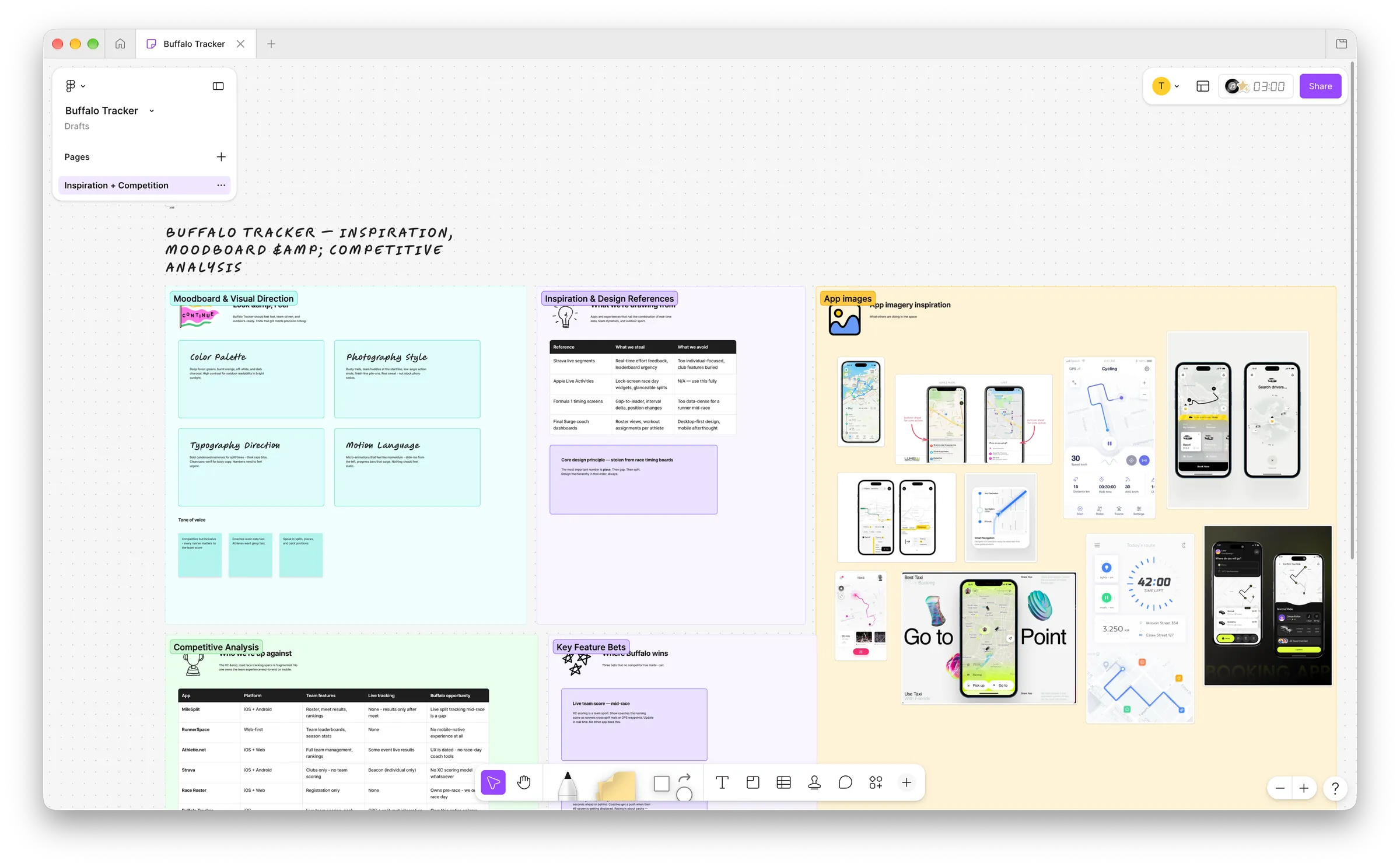Select the dark Booking App image
1400x867 pixels.
pyautogui.click(x=1268, y=606)
